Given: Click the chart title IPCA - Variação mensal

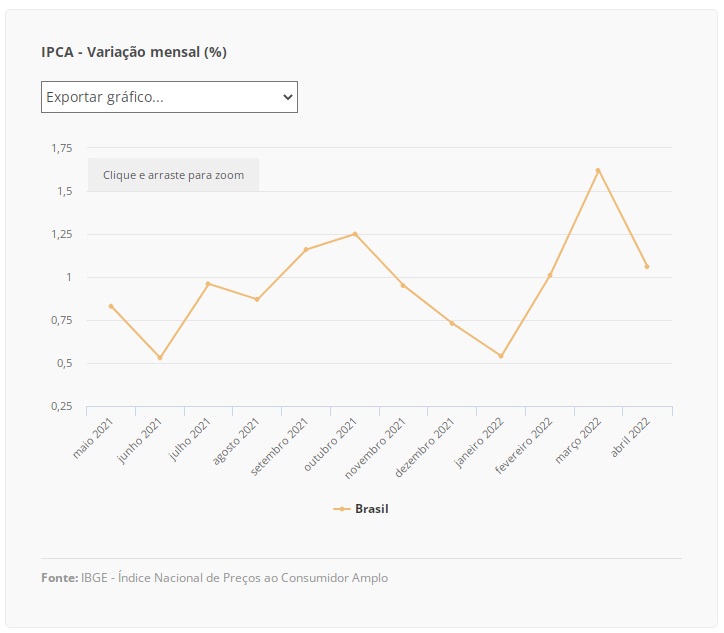Looking at the screenshot, I should pyautogui.click(x=134, y=52).
